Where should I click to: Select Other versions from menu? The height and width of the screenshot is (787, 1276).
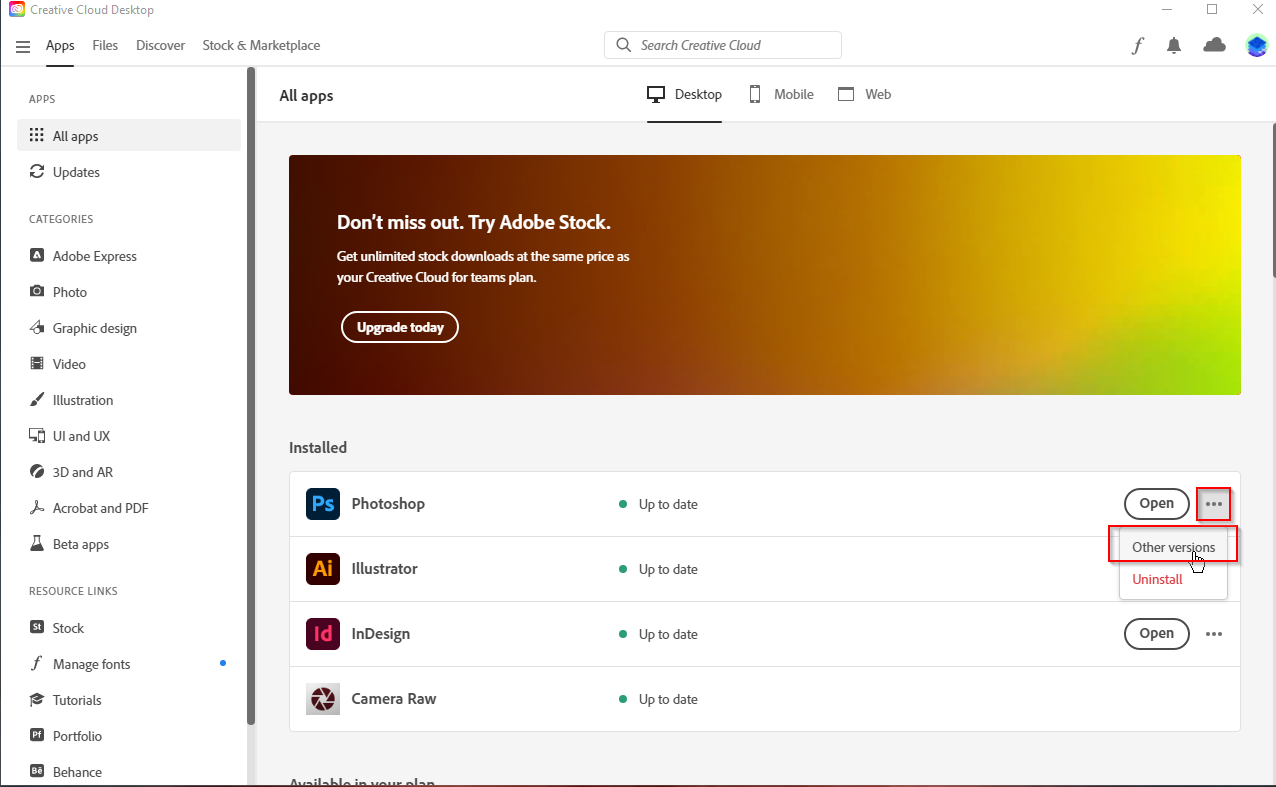[1173, 547]
